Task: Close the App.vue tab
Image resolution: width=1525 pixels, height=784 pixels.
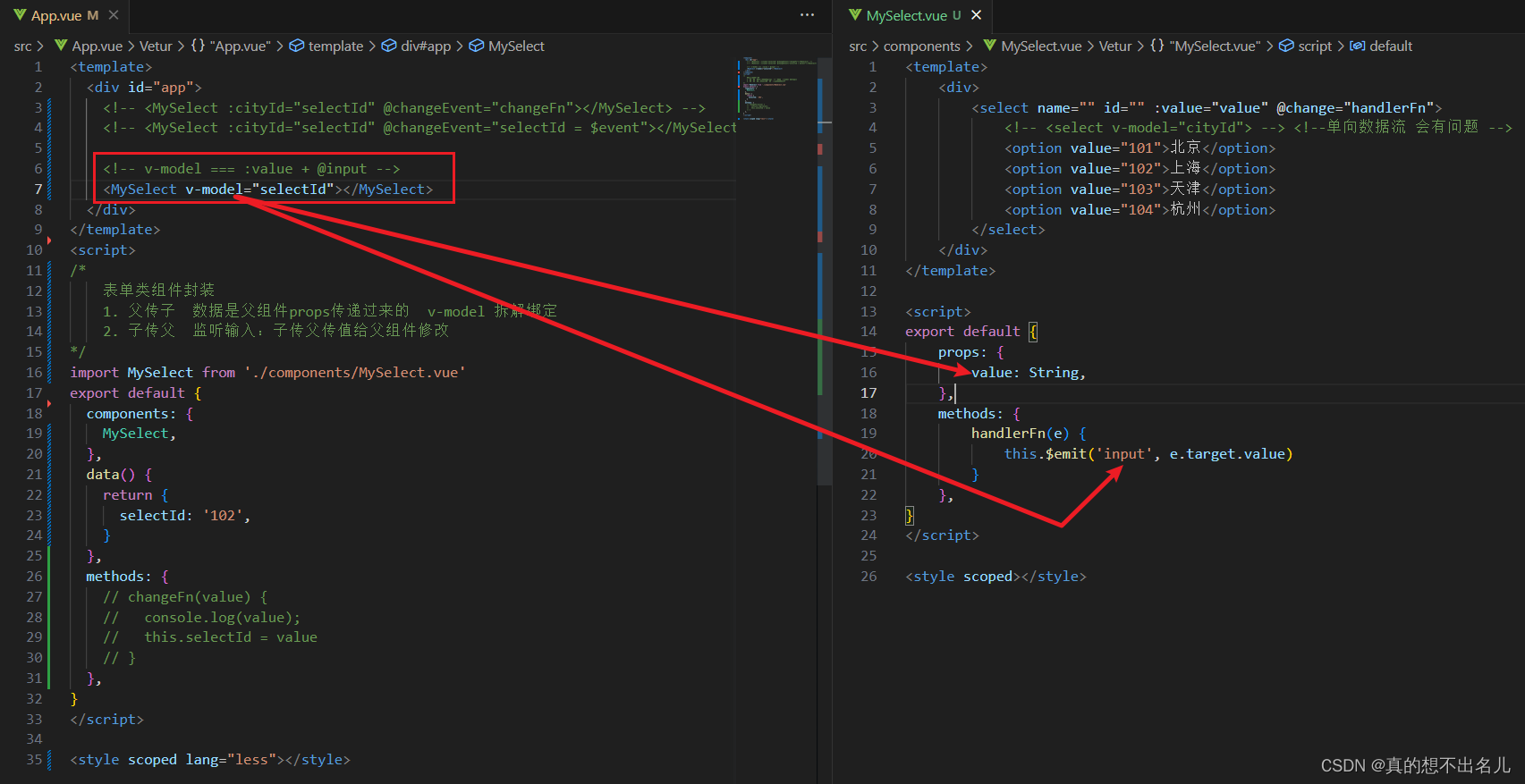Action: coord(114,15)
